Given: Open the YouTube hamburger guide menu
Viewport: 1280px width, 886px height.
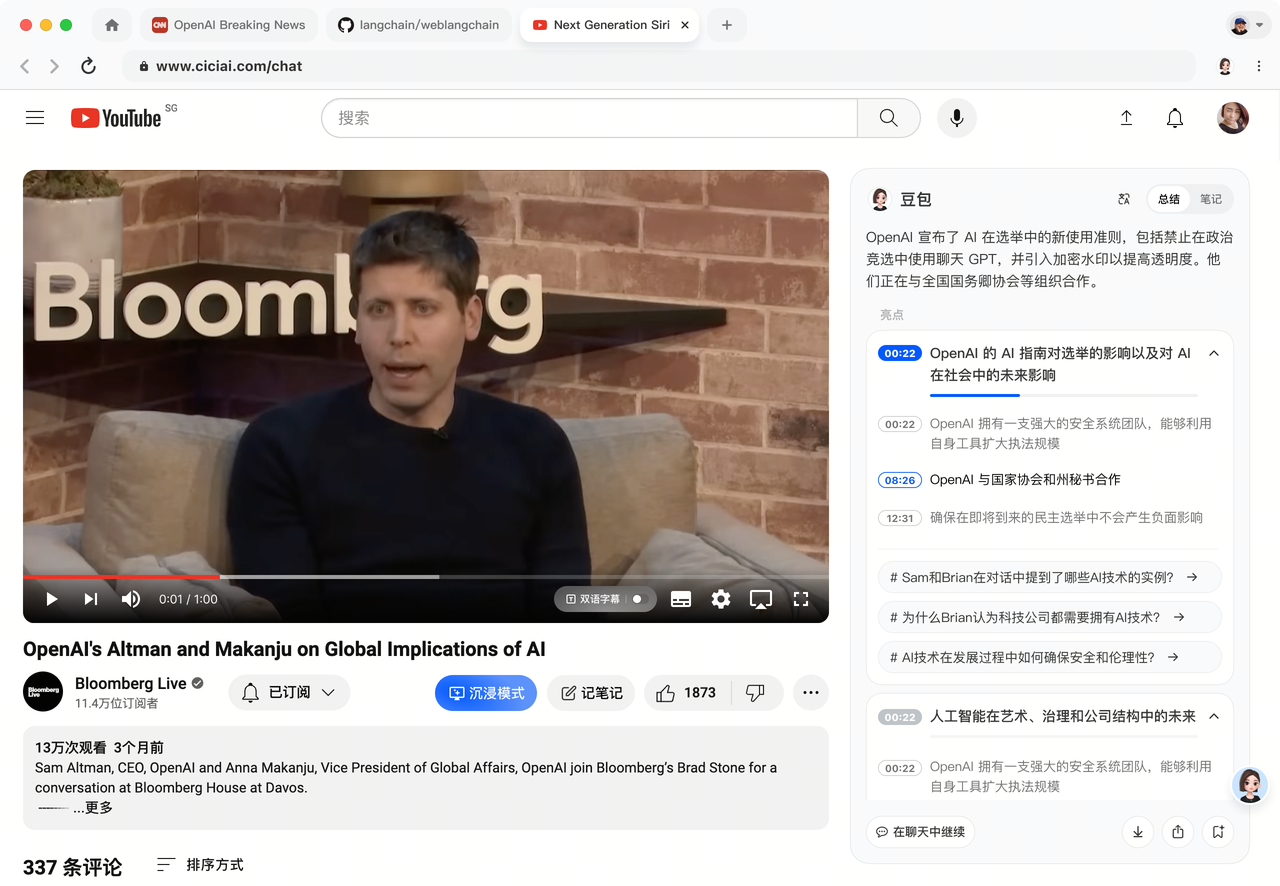Looking at the screenshot, I should point(35,118).
